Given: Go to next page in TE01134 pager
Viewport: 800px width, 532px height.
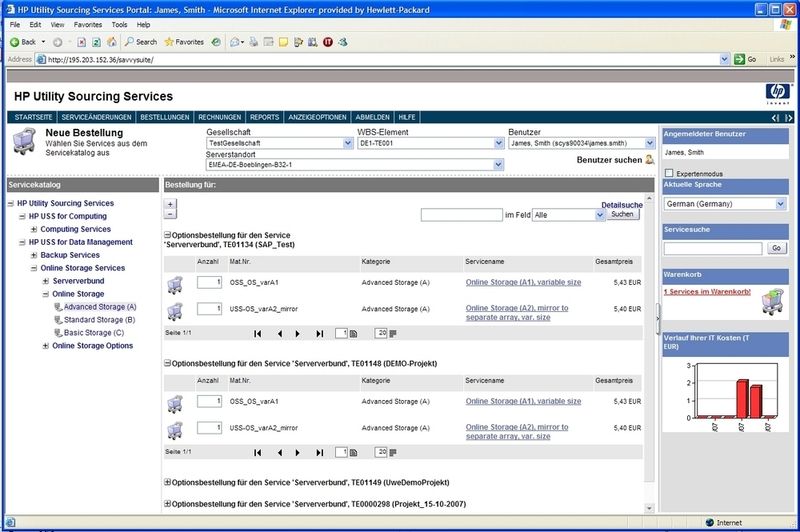Looking at the screenshot, I should (x=297, y=334).
